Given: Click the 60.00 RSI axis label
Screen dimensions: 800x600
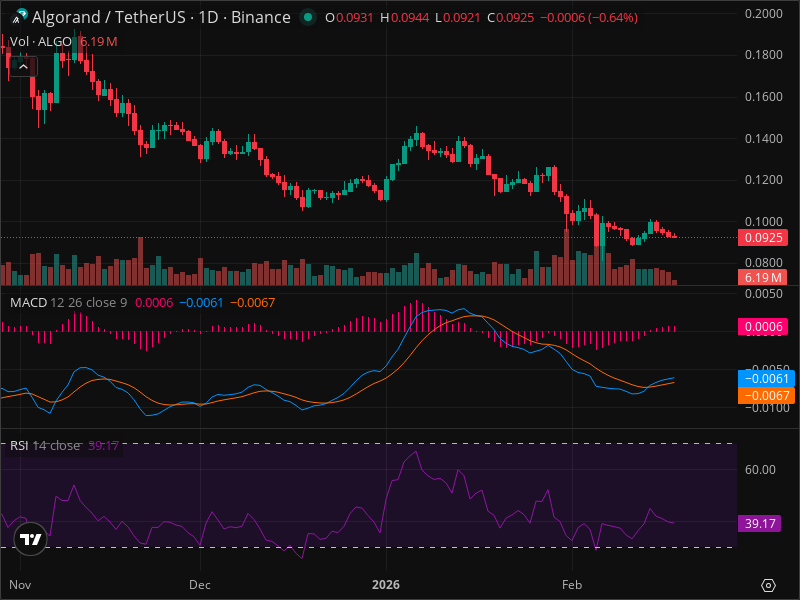Looking at the screenshot, I should pos(760,469).
